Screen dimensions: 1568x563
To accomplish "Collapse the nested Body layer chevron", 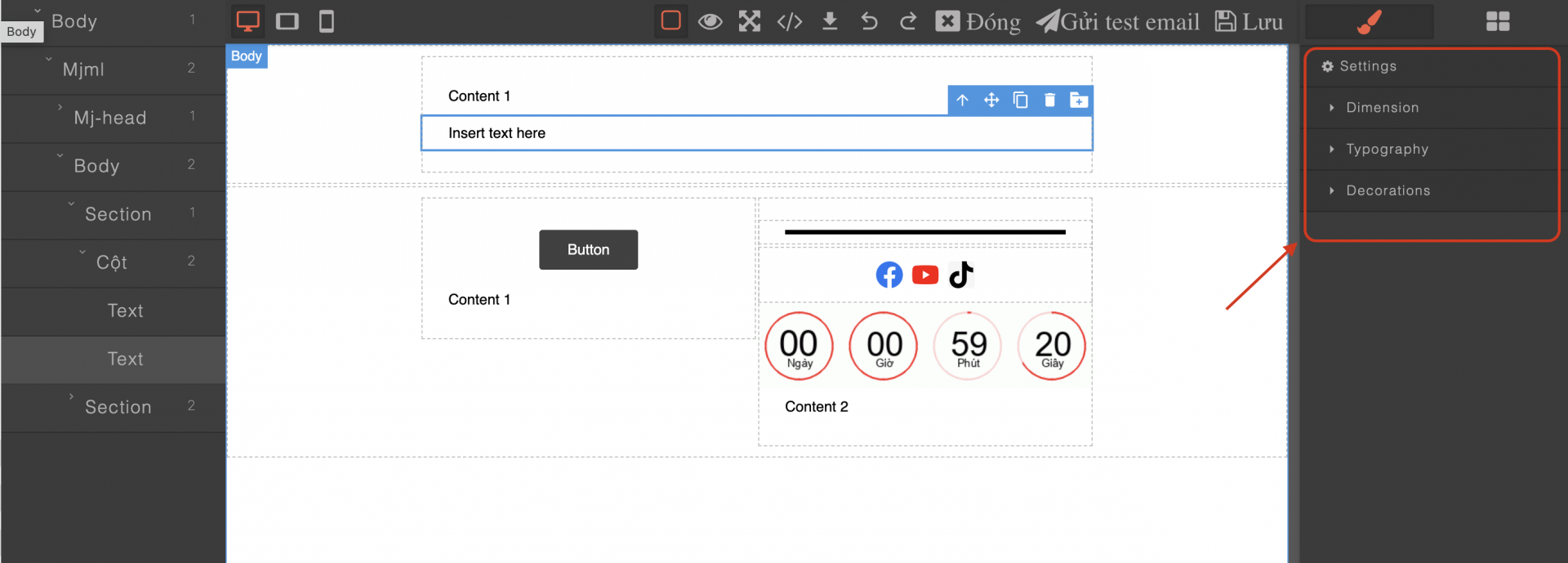I will (60, 155).
